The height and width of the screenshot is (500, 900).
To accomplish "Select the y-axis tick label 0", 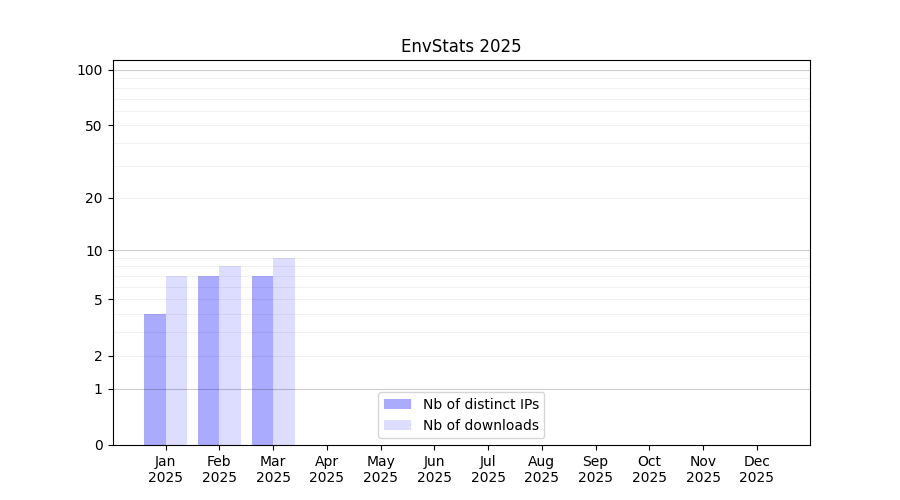I will (x=98, y=445).
